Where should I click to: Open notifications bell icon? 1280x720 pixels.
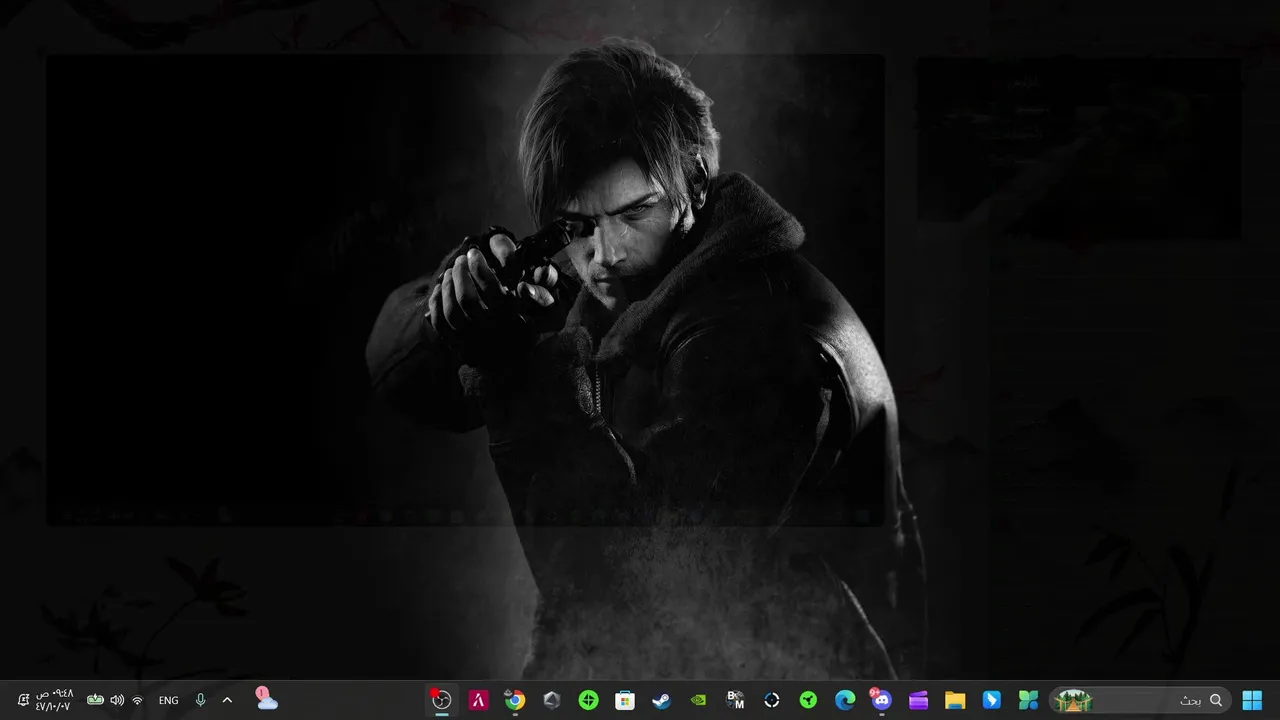(x=23, y=700)
